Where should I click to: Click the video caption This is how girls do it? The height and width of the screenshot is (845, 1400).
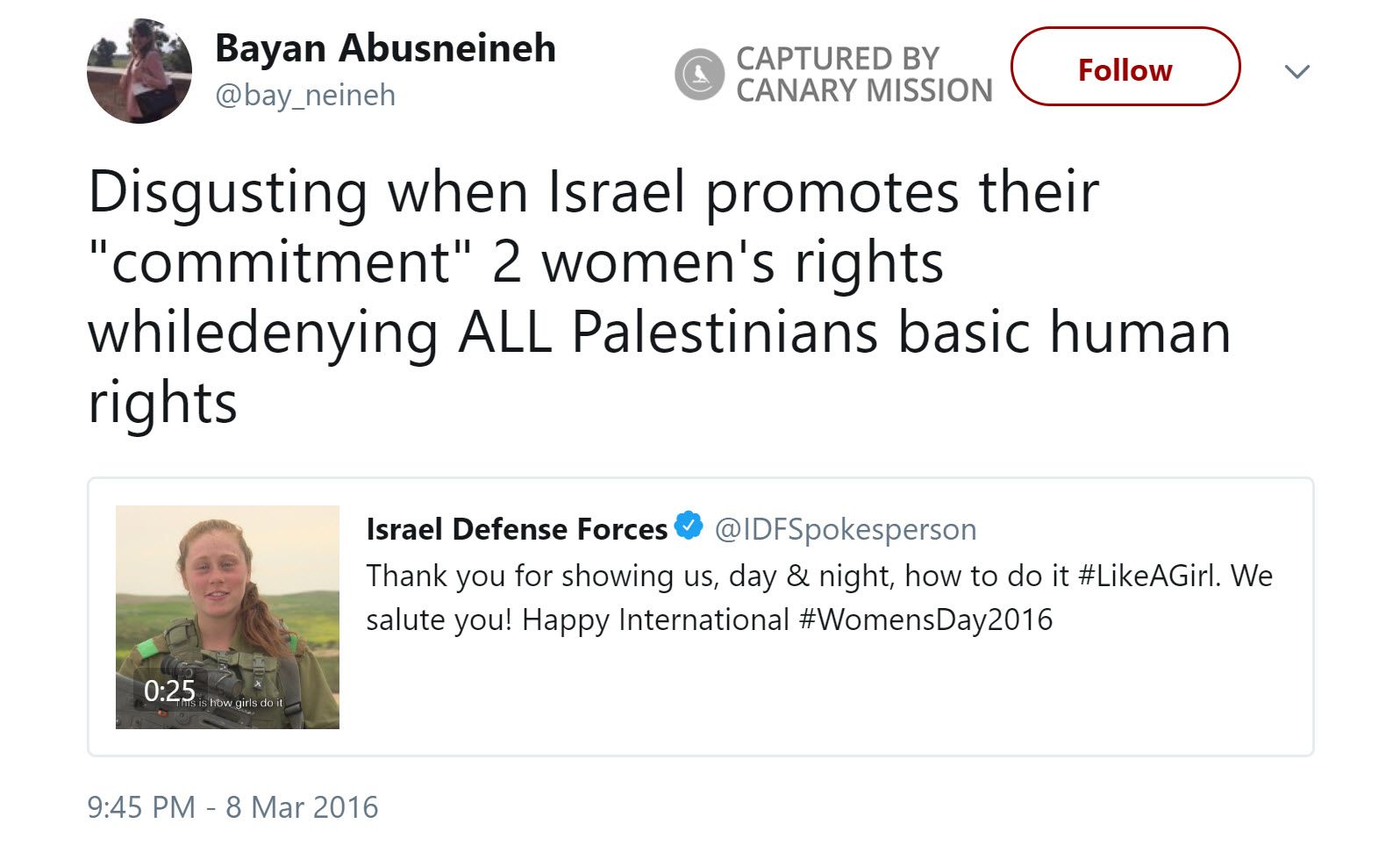point(230,703)
